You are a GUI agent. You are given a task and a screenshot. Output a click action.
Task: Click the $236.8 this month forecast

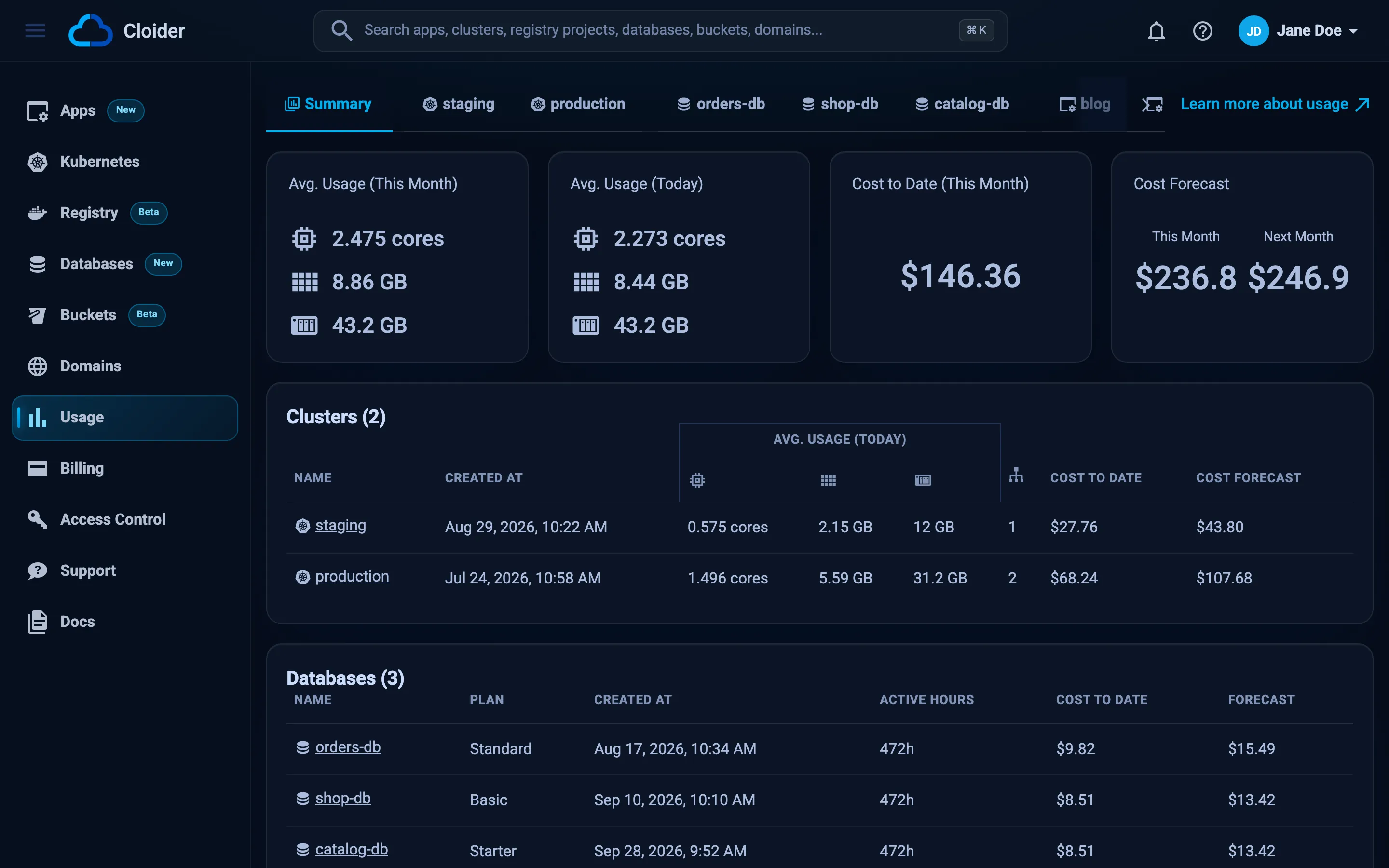(x=1185, y=278)
